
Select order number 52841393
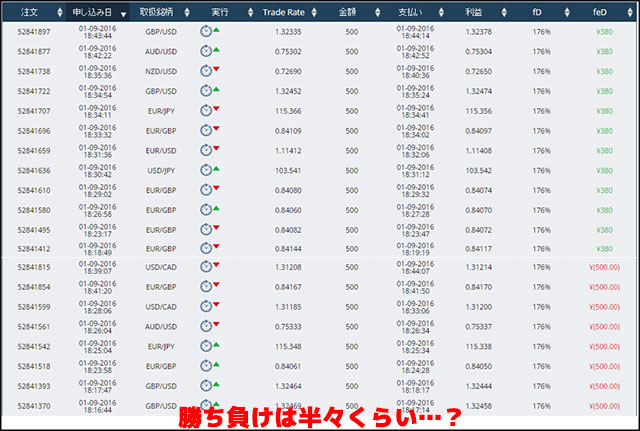pos(34,386)
